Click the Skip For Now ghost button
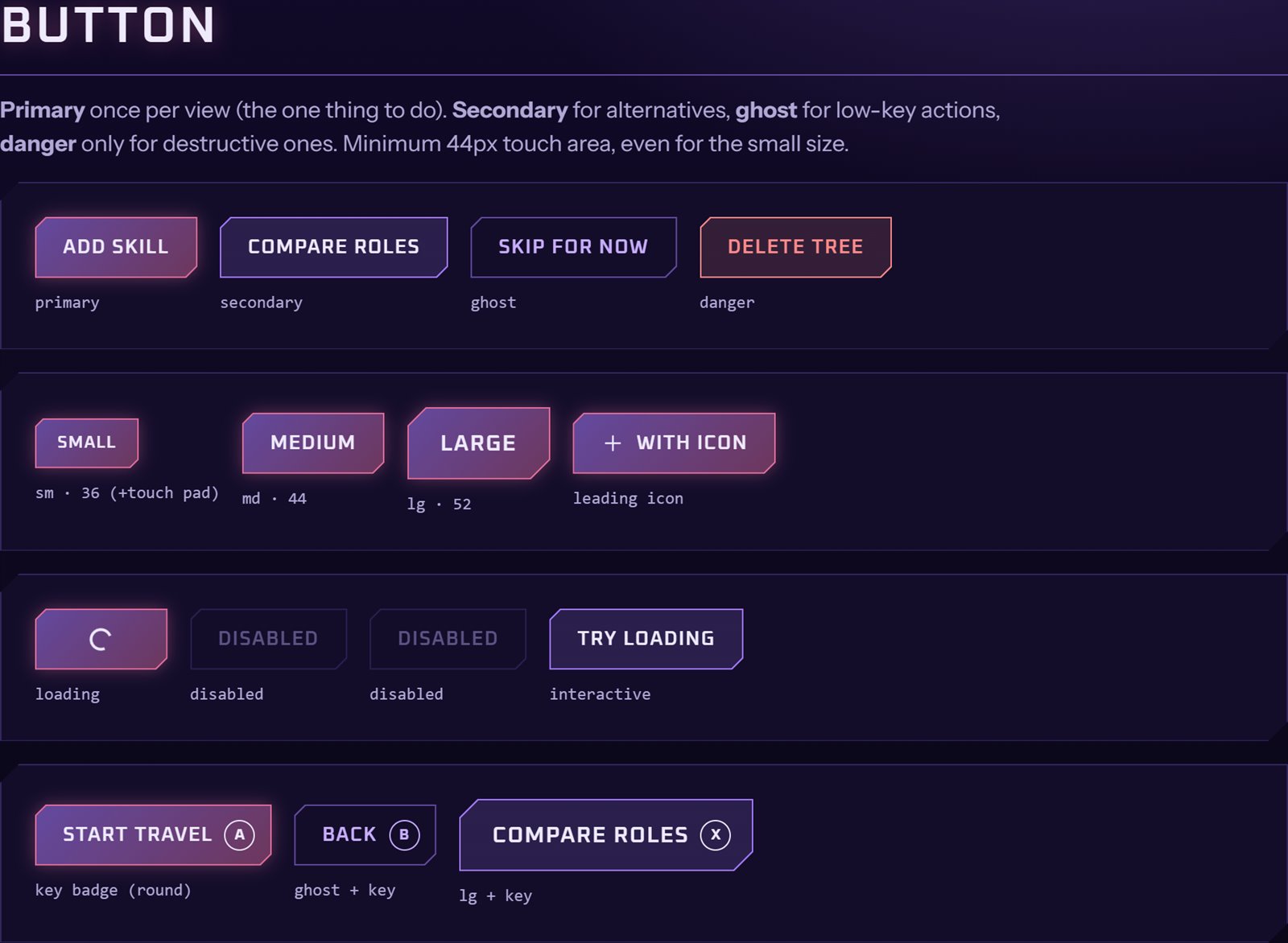Screen dimensions: 1288x943 [573, 247]
